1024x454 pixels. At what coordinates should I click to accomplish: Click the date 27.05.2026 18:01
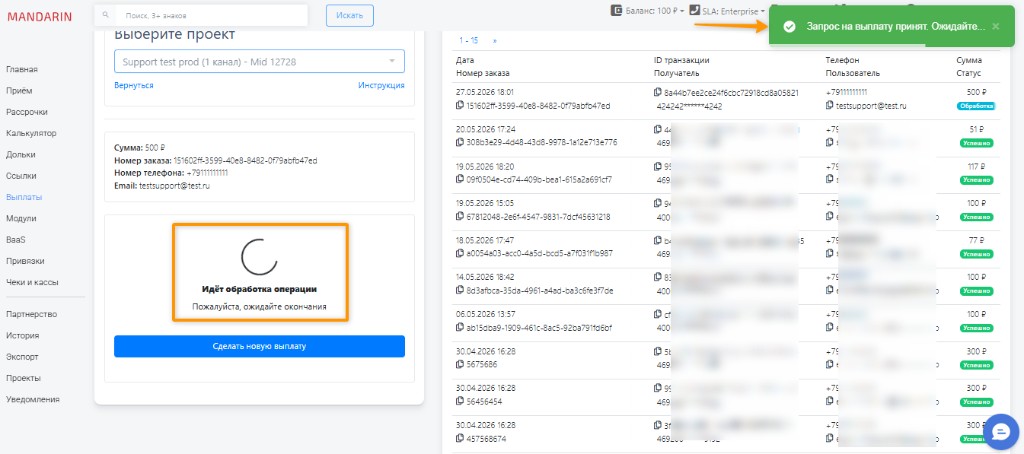(485, 92)
